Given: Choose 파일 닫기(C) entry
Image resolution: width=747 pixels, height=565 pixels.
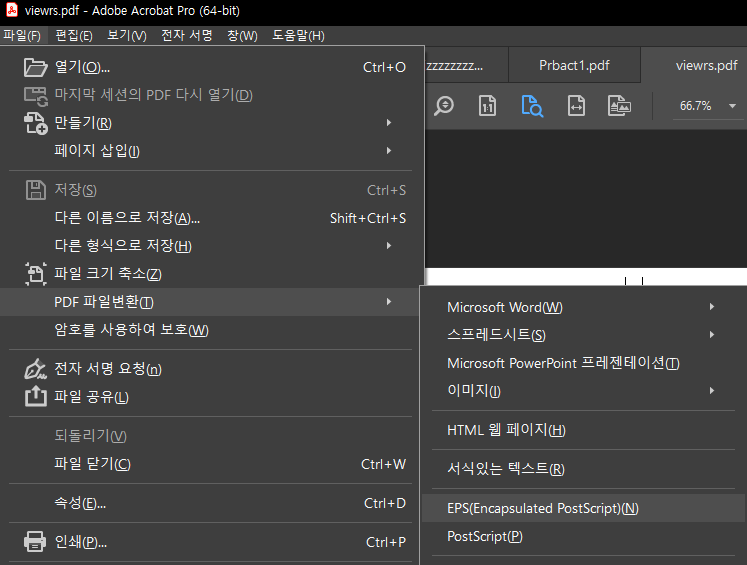Looking at the screenshot, I should point(212,464).
